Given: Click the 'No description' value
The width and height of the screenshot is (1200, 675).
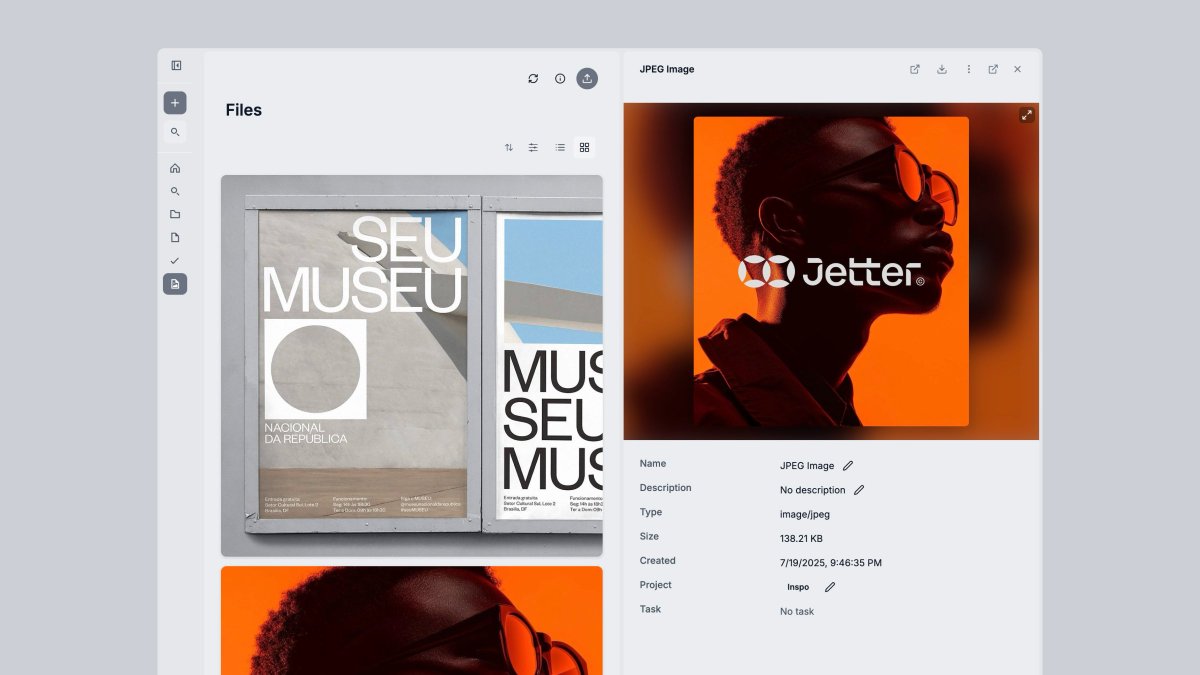Looking at the screenshot, I should (x=813, y=490).
